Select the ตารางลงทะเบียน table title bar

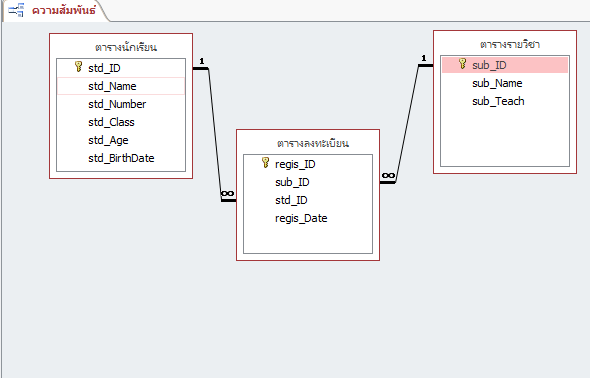tap(313, 143)
